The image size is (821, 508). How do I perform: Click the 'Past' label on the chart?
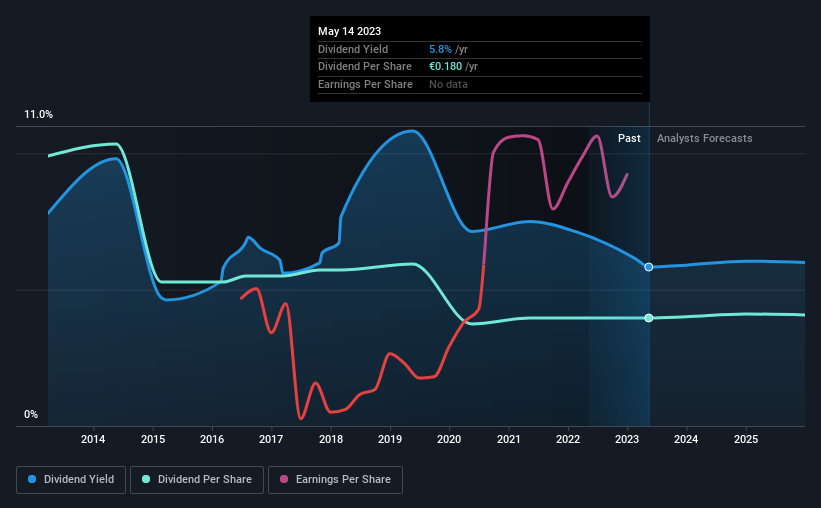(629, 138)
